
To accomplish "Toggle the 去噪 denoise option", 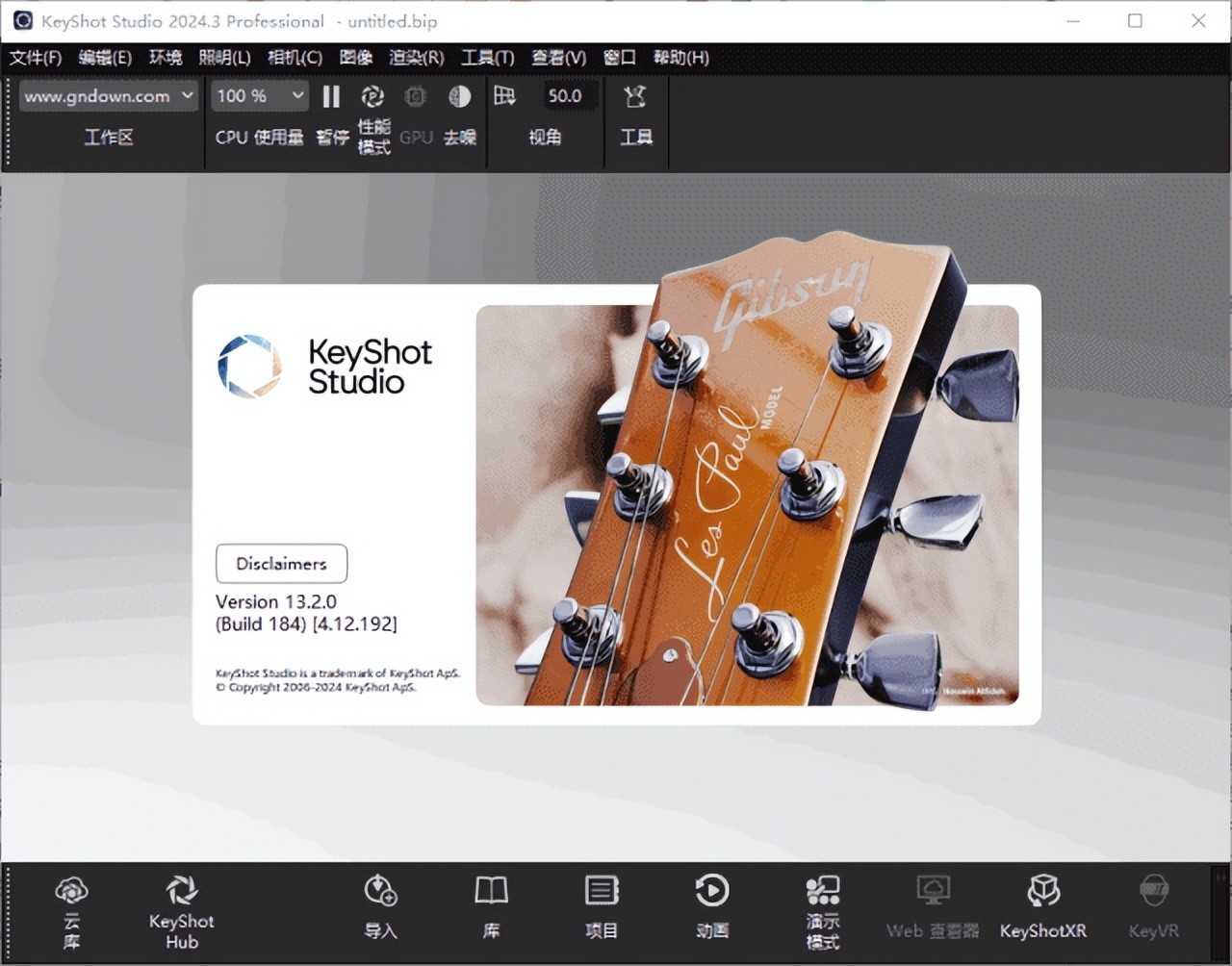I will coord(460,96).
